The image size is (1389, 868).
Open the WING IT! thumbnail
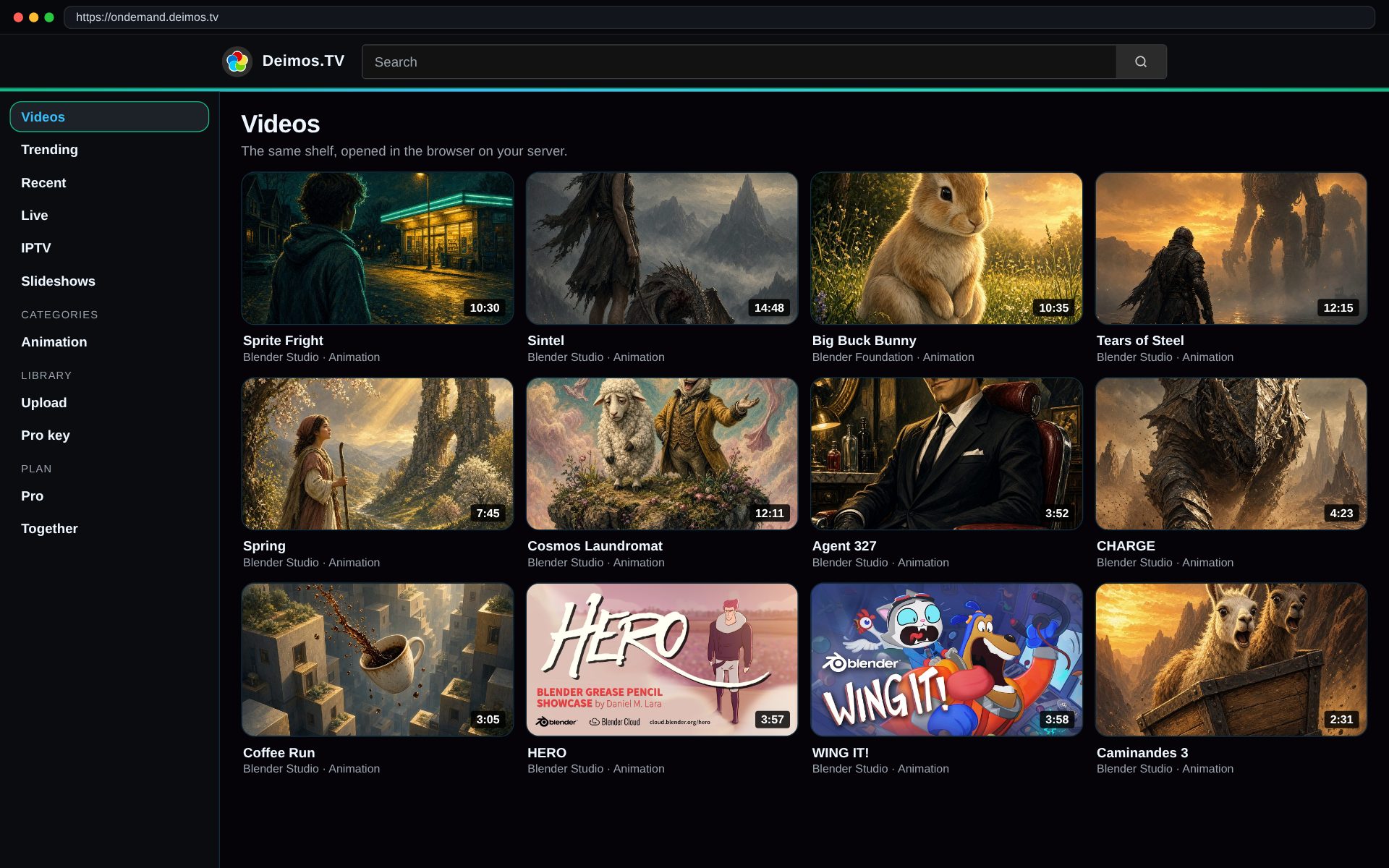946,660
